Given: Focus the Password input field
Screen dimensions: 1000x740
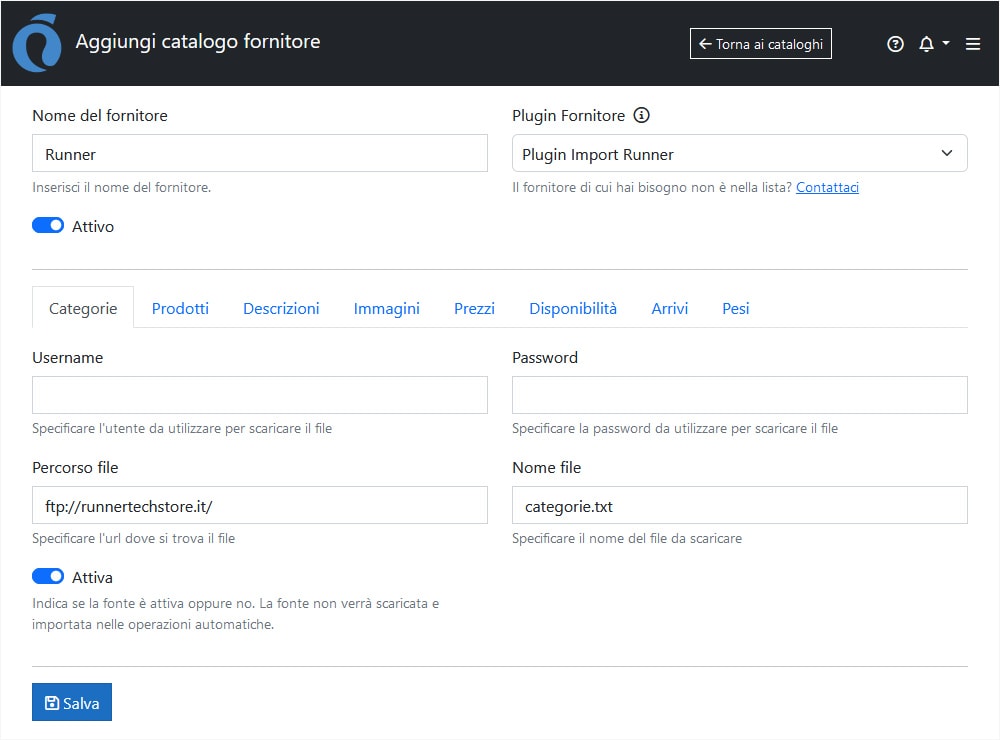Looking at the screenshot, I should click(739, 395).
